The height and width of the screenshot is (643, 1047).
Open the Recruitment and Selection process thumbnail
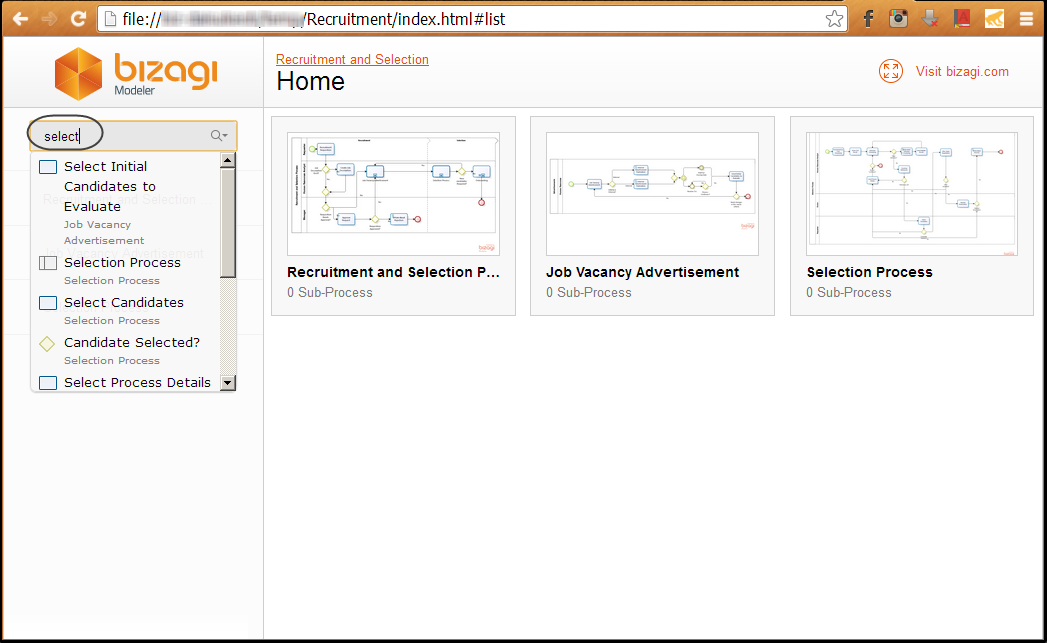pyautogui.click(x=393, y=194)
